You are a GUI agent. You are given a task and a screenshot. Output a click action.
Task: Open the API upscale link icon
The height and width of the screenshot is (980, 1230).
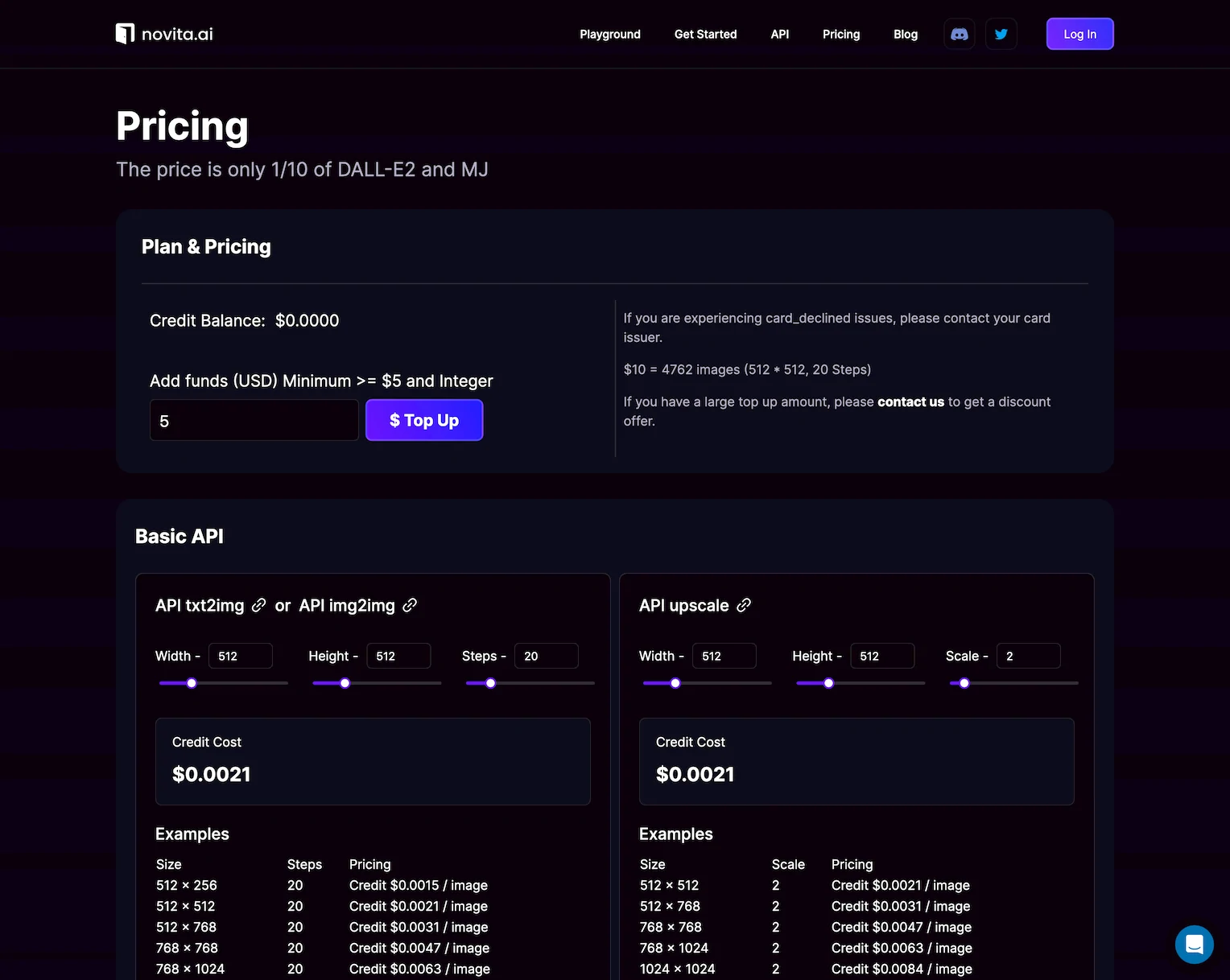744,605
